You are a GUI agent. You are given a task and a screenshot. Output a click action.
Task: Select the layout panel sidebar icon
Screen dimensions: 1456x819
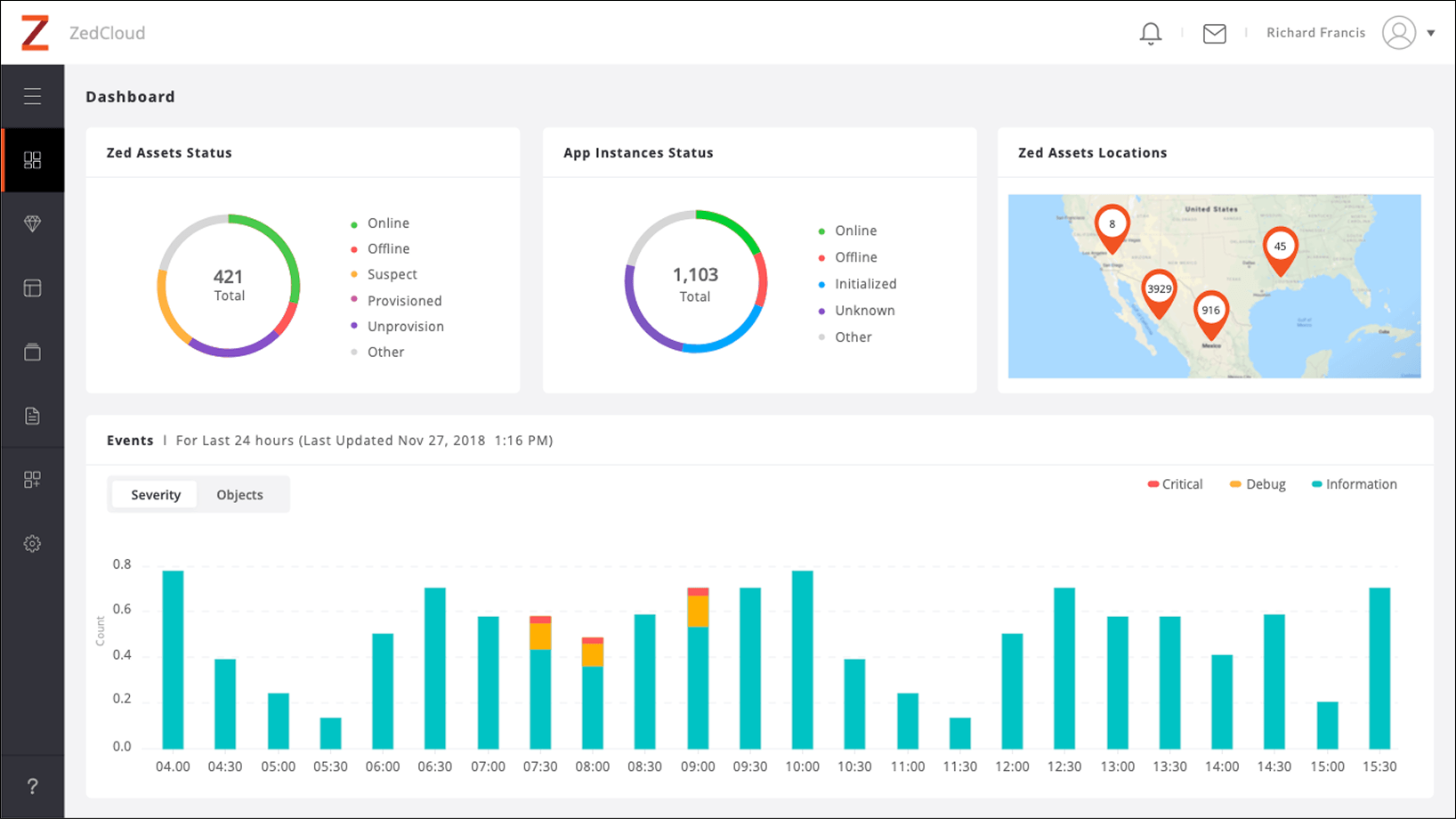pos(32,288)
